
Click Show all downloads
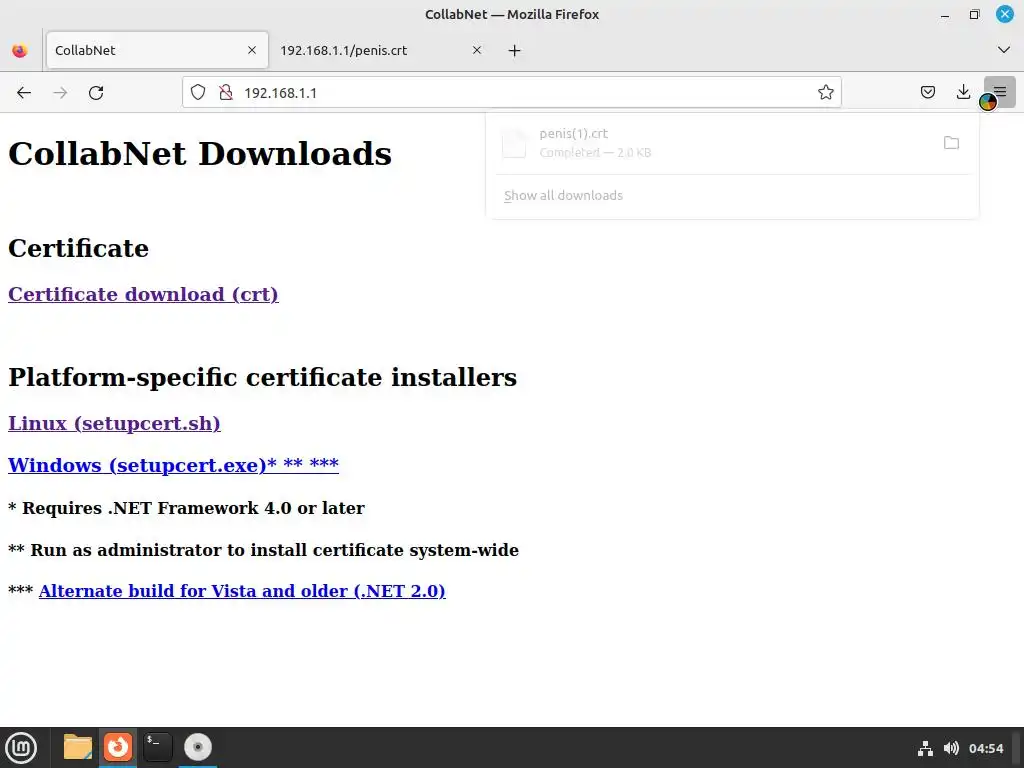(564, 195)
